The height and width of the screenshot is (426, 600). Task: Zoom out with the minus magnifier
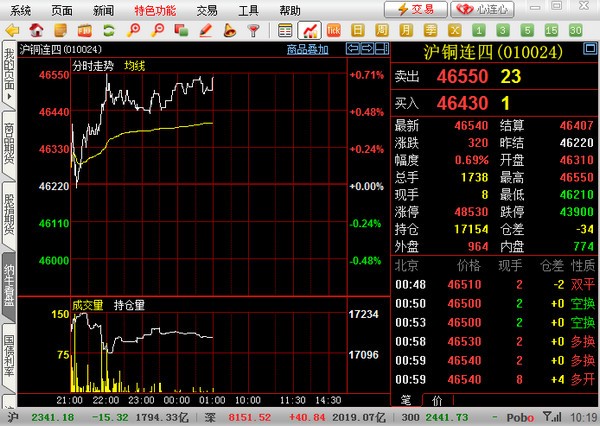pyautogui.click(x=157, y=30)
